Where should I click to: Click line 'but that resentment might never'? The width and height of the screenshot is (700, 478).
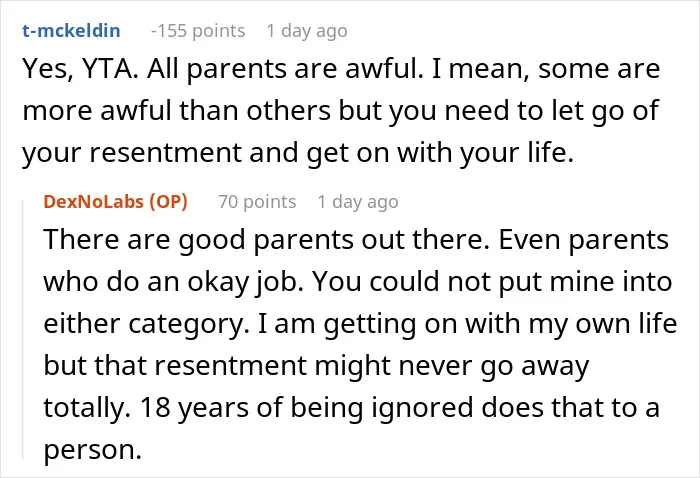point(316,366)
